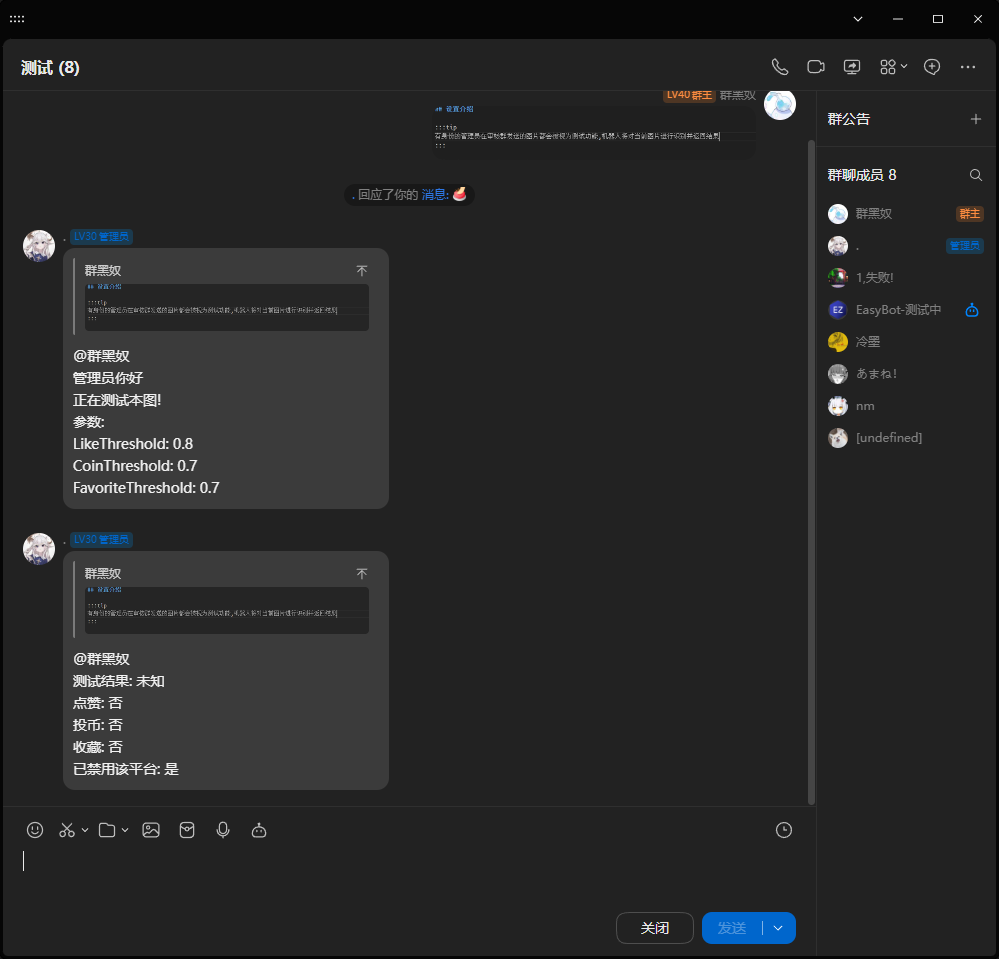Add a group announcement with plus icon
This screenshot has width=999, height=959.
[976, 119]
